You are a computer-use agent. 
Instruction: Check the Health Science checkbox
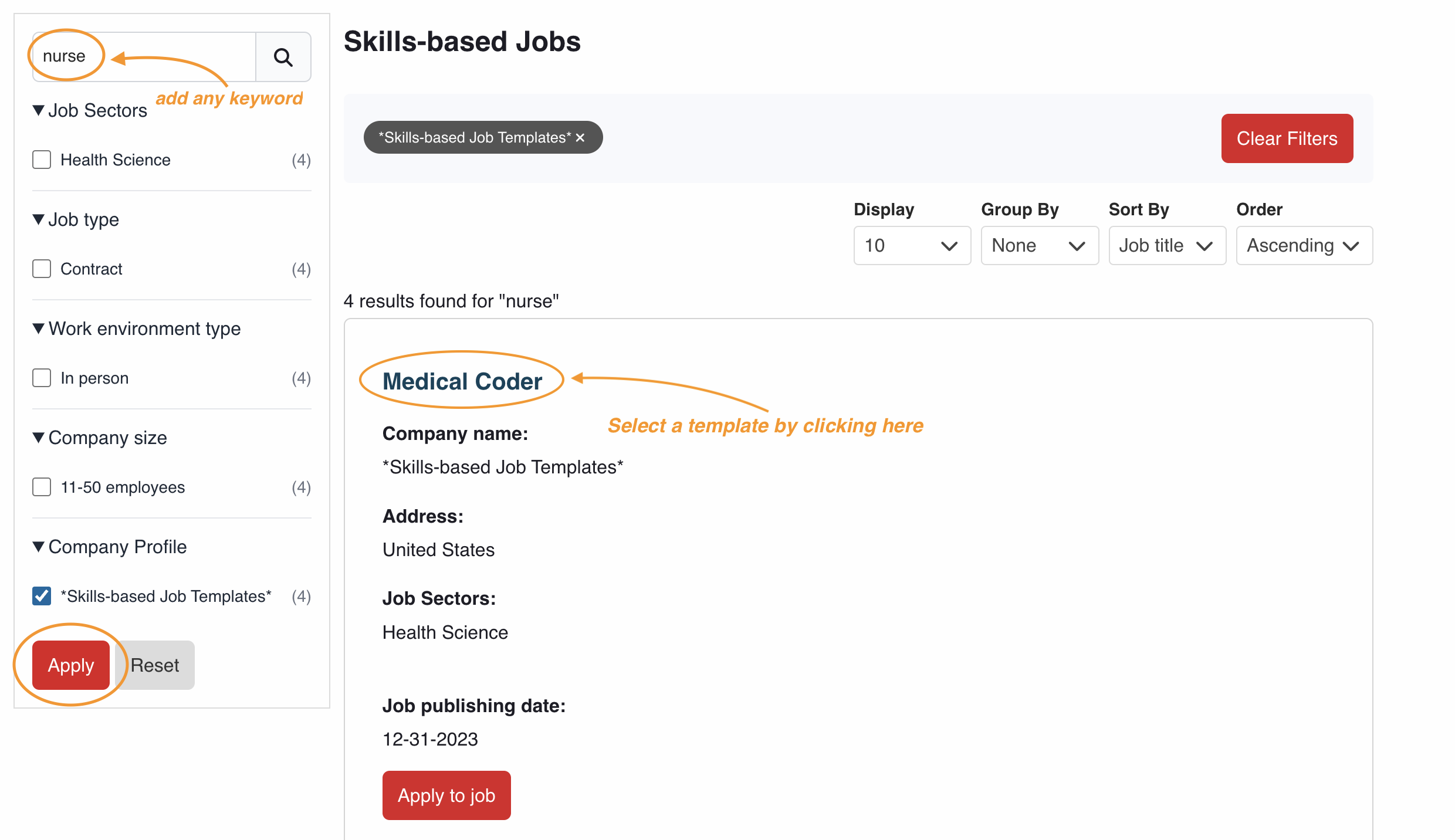coord(42,160)
